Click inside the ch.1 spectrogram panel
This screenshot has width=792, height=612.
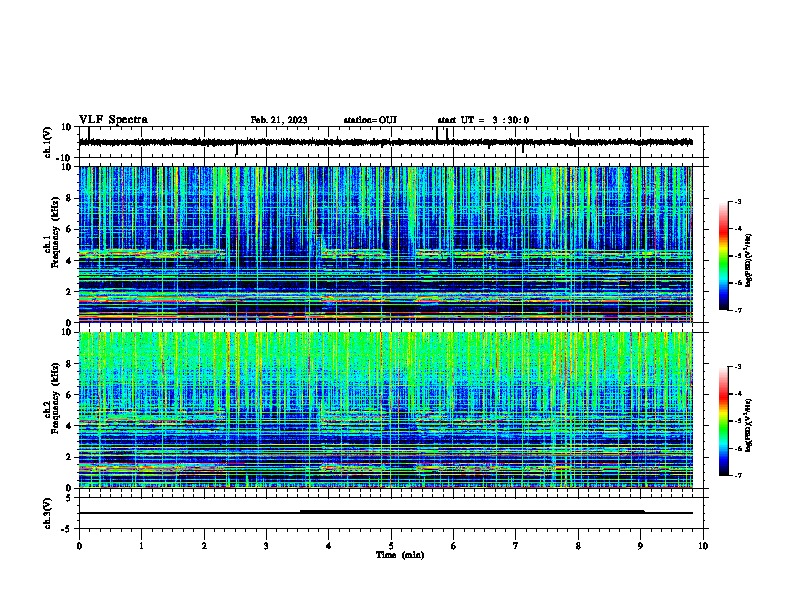click(386, 244)
